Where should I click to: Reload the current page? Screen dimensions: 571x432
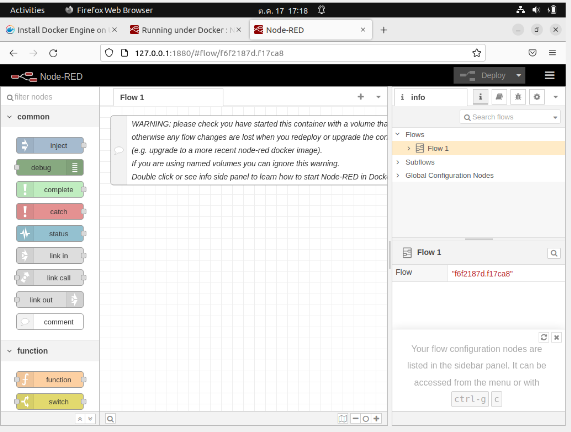(x=53, y=53)
